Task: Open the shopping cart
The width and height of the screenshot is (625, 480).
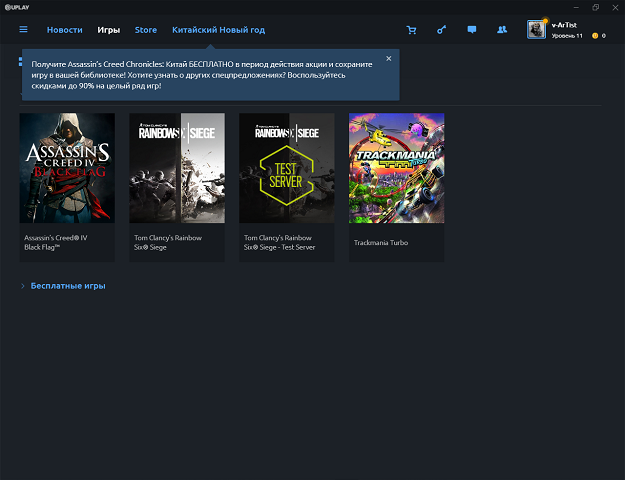Action: pyautogui.click(x=411, y=30)
